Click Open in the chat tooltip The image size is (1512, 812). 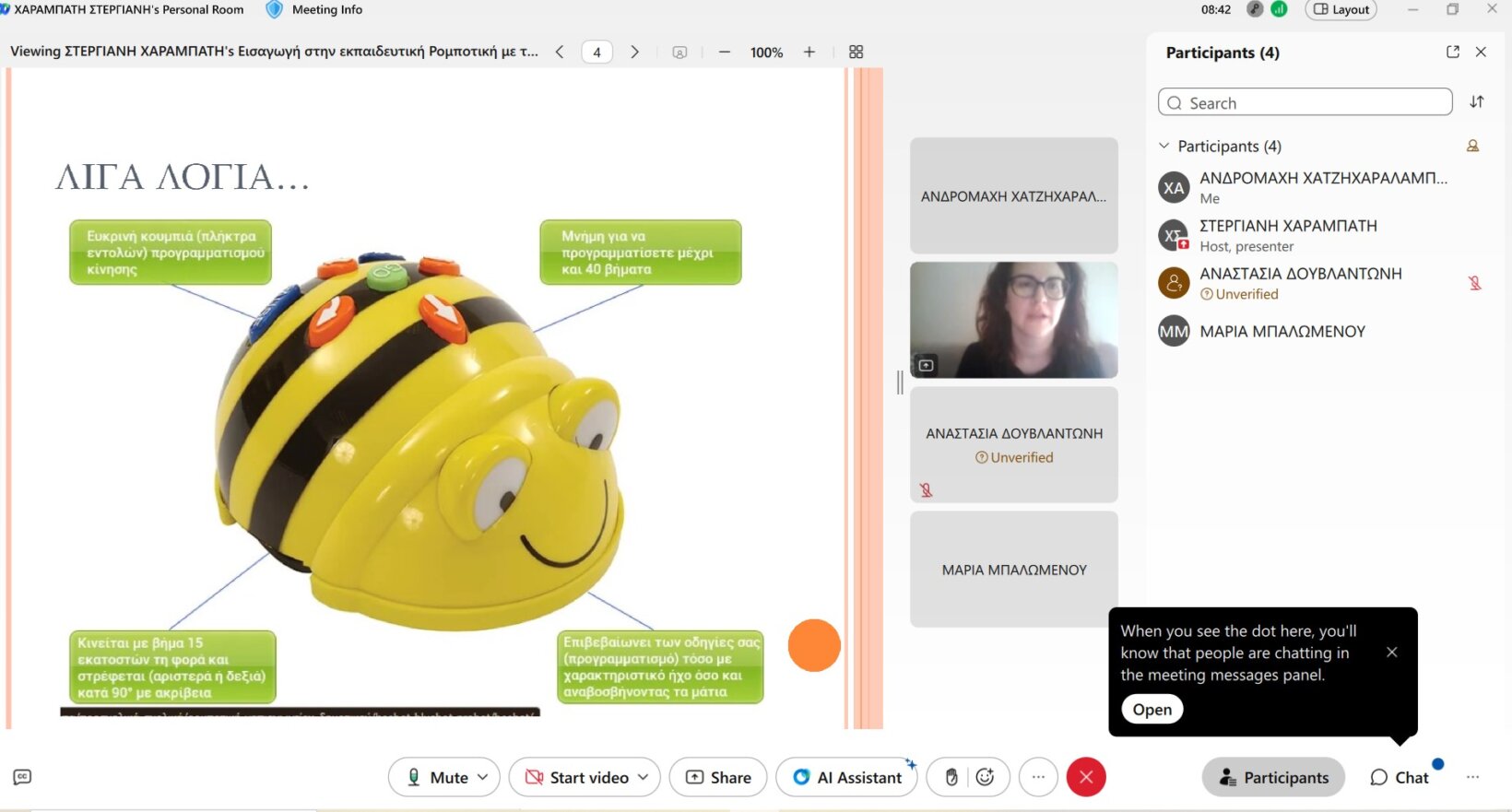click(x=1152, y=709)
